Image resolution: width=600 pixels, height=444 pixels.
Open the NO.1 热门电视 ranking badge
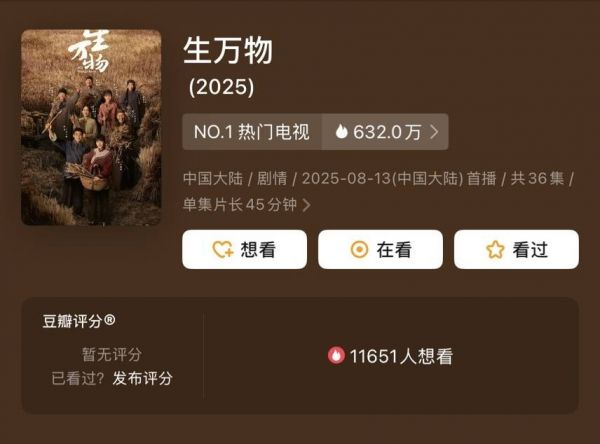click(x=252, y=132)
